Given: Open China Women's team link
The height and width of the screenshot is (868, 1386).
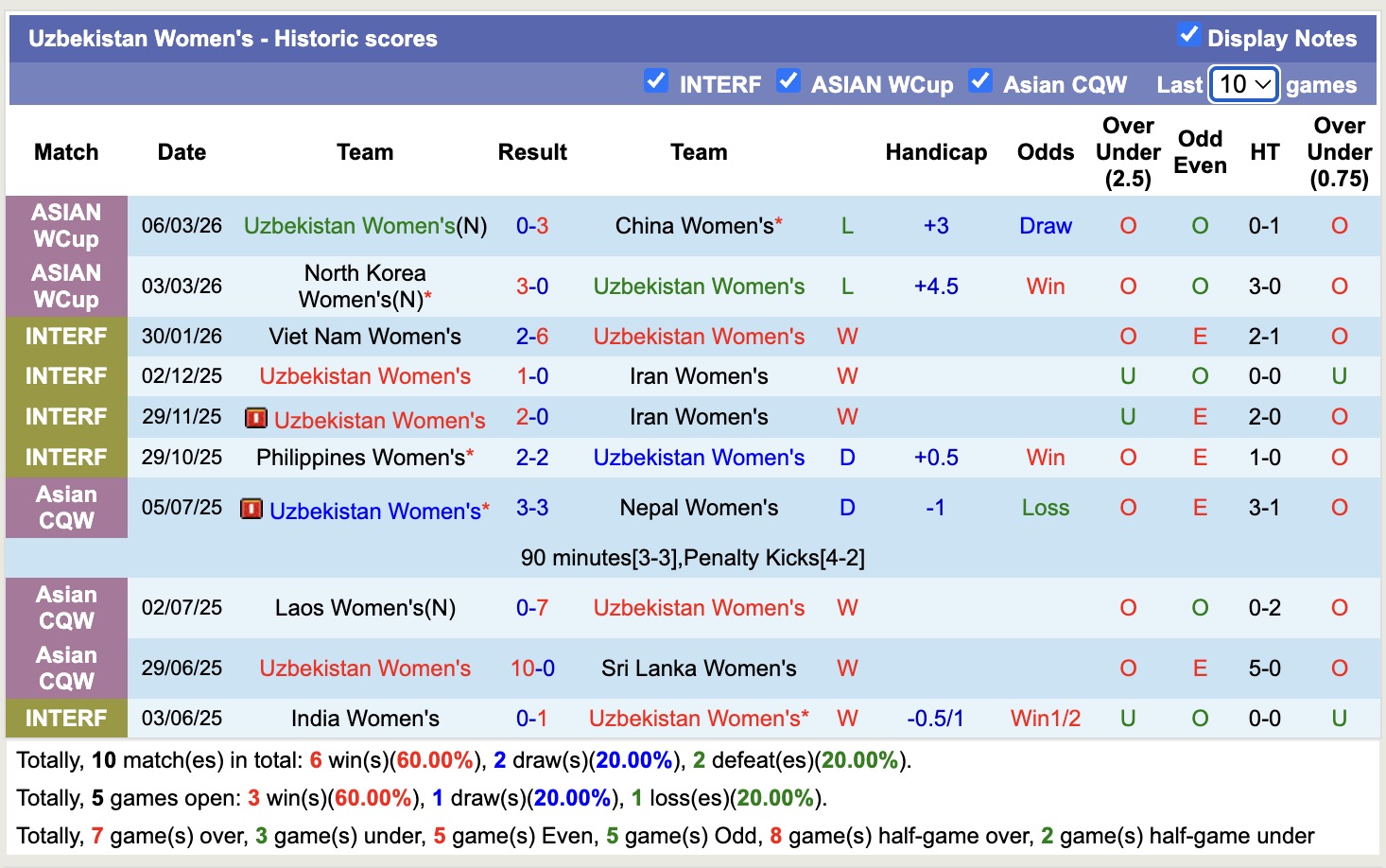Looking at the screenshot, I should coord(694,226).
